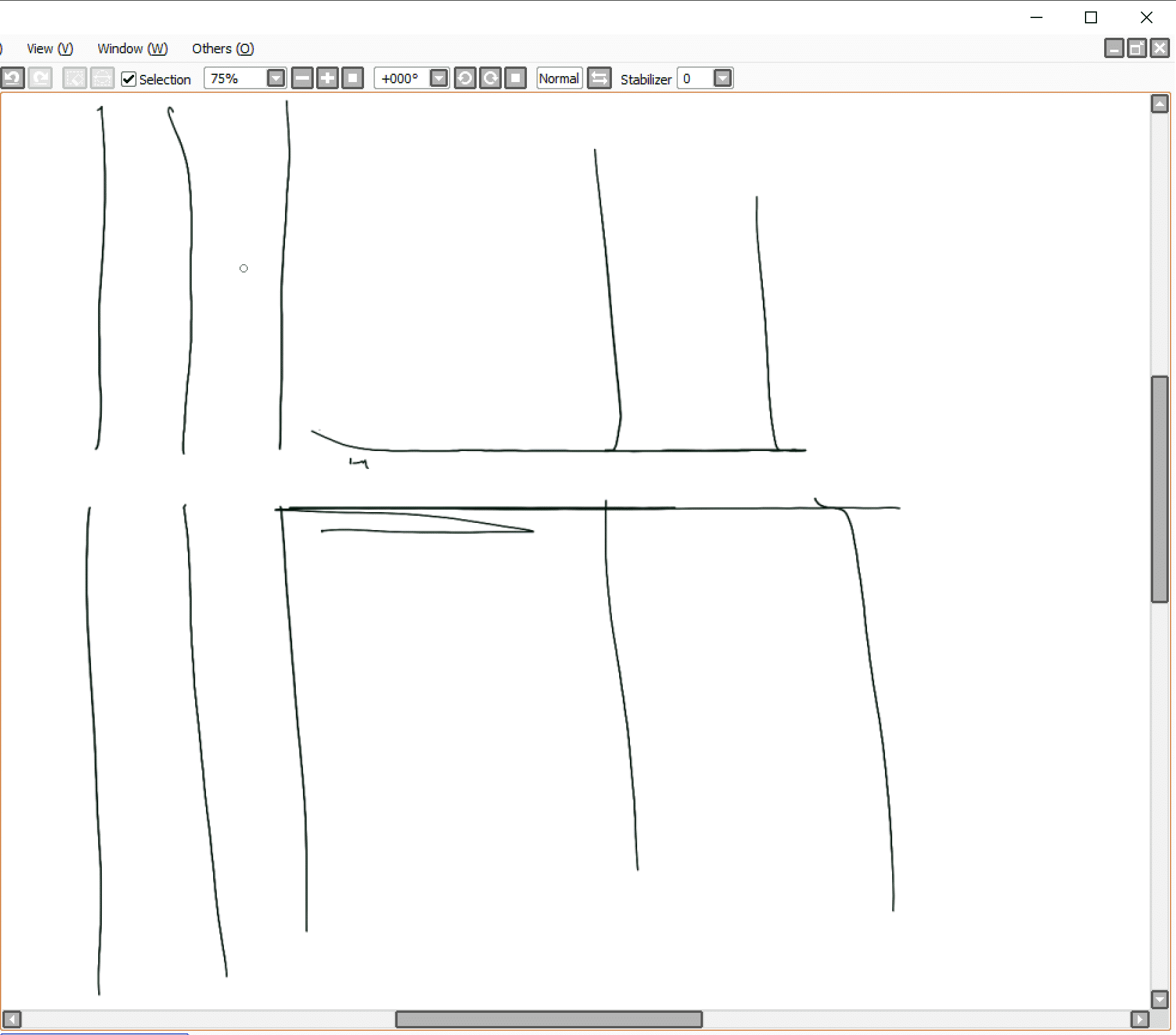Click horizontal scrollbar right arrow
Image resolution: width=1176 pixels, height=1035 pixels.
click(x=1139, y=1019)
